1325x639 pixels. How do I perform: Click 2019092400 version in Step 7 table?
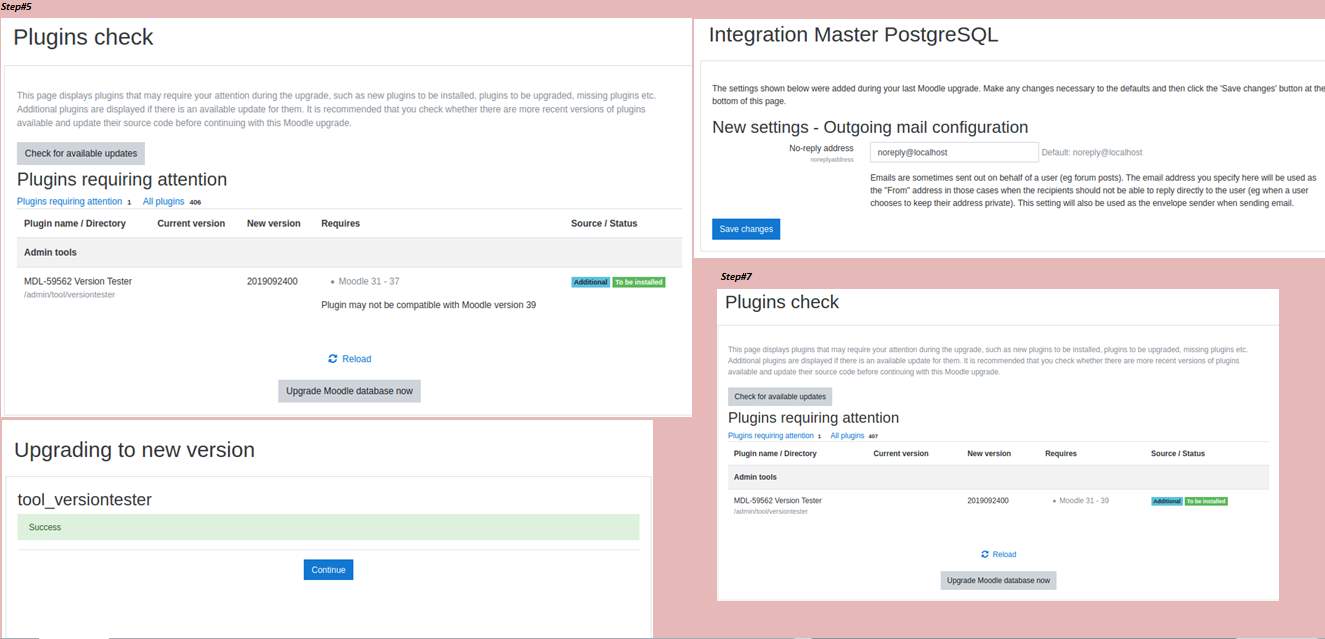click(x=988, y=500)
